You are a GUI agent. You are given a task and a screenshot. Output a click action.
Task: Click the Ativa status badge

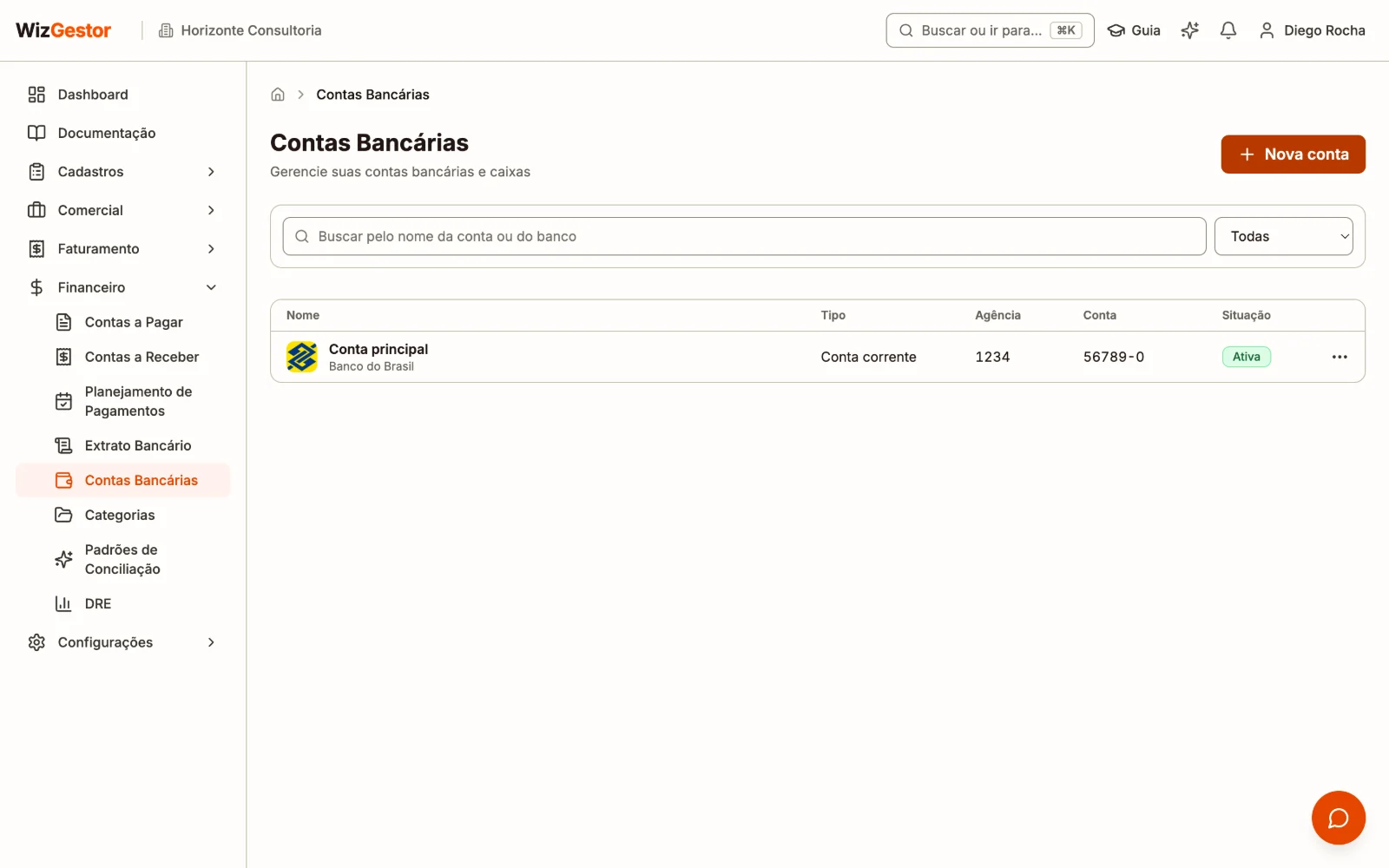pyautogui.click(x=1246, y=357)
